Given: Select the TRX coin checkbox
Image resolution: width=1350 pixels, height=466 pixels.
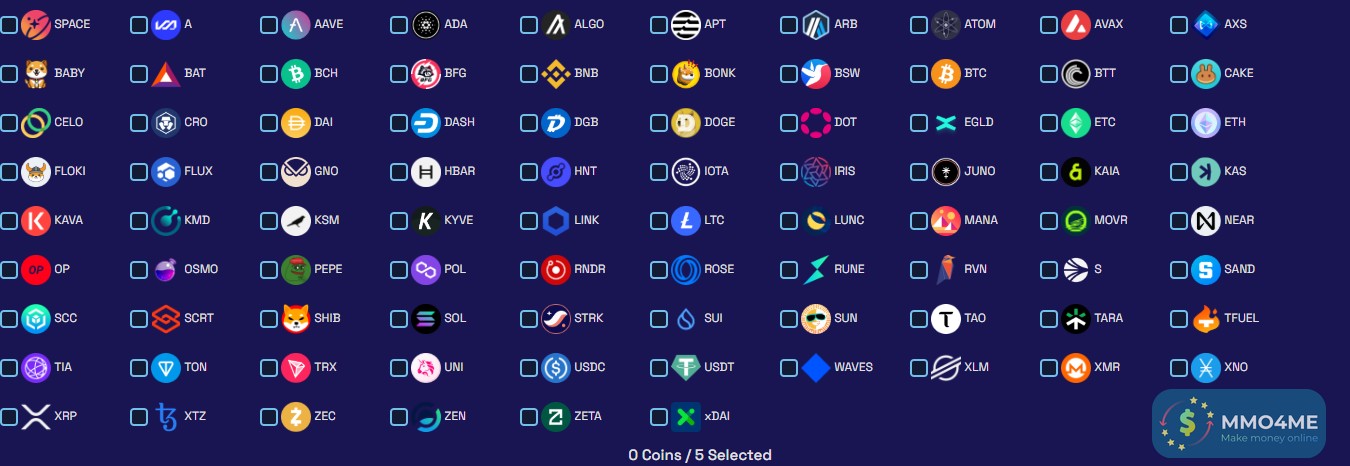Looking at the screenshot, I should click(x=269, y=368).
